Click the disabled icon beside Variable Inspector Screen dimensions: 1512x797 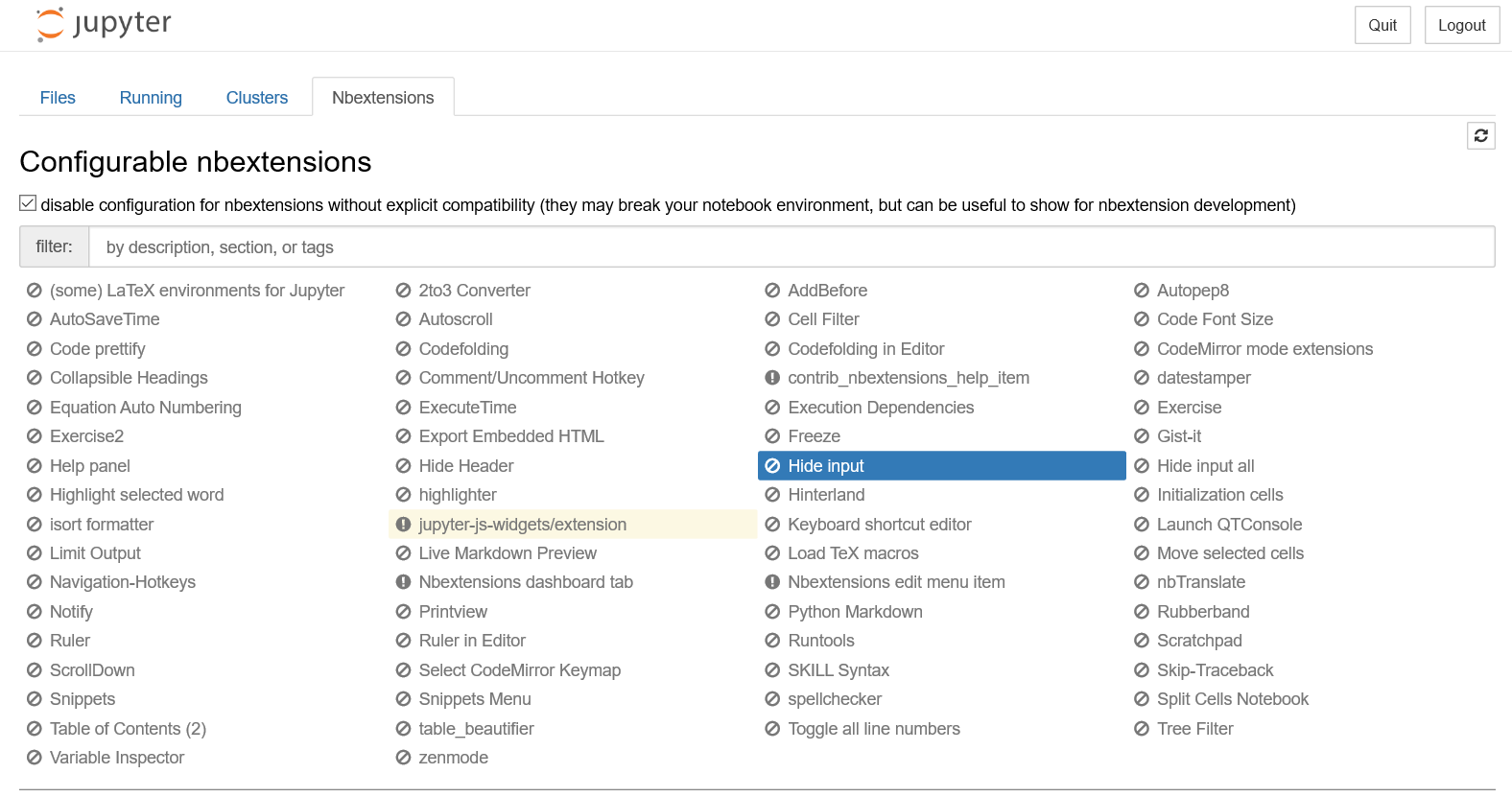[x=35, y=758]
